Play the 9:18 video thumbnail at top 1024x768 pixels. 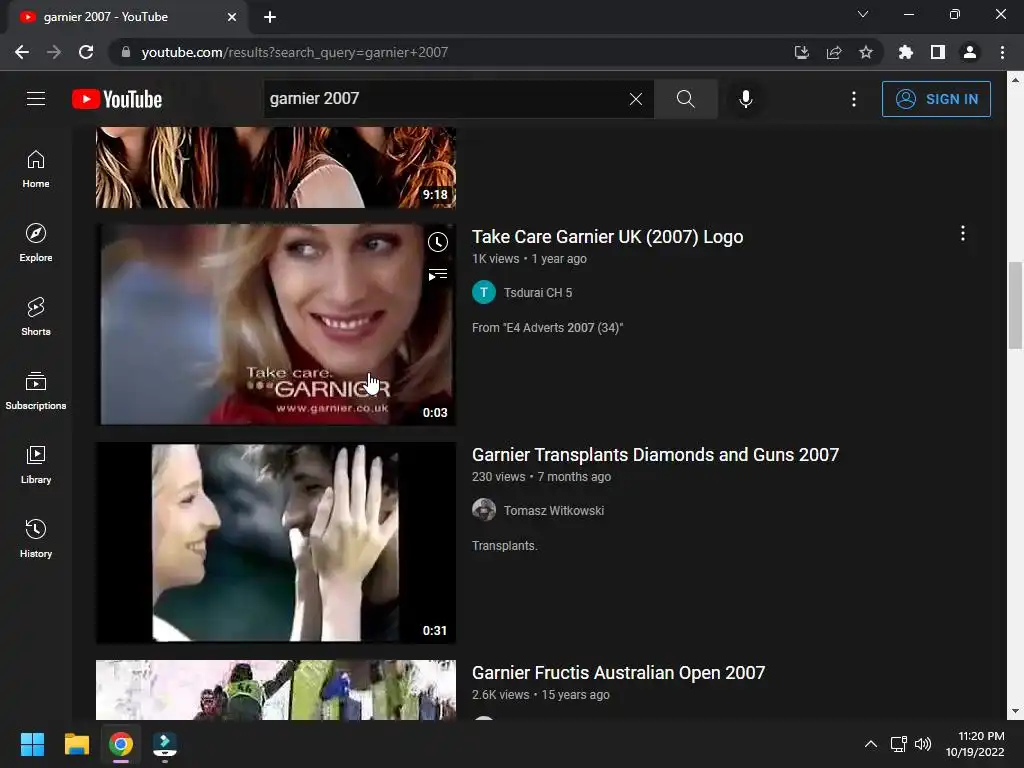point(276,167)
